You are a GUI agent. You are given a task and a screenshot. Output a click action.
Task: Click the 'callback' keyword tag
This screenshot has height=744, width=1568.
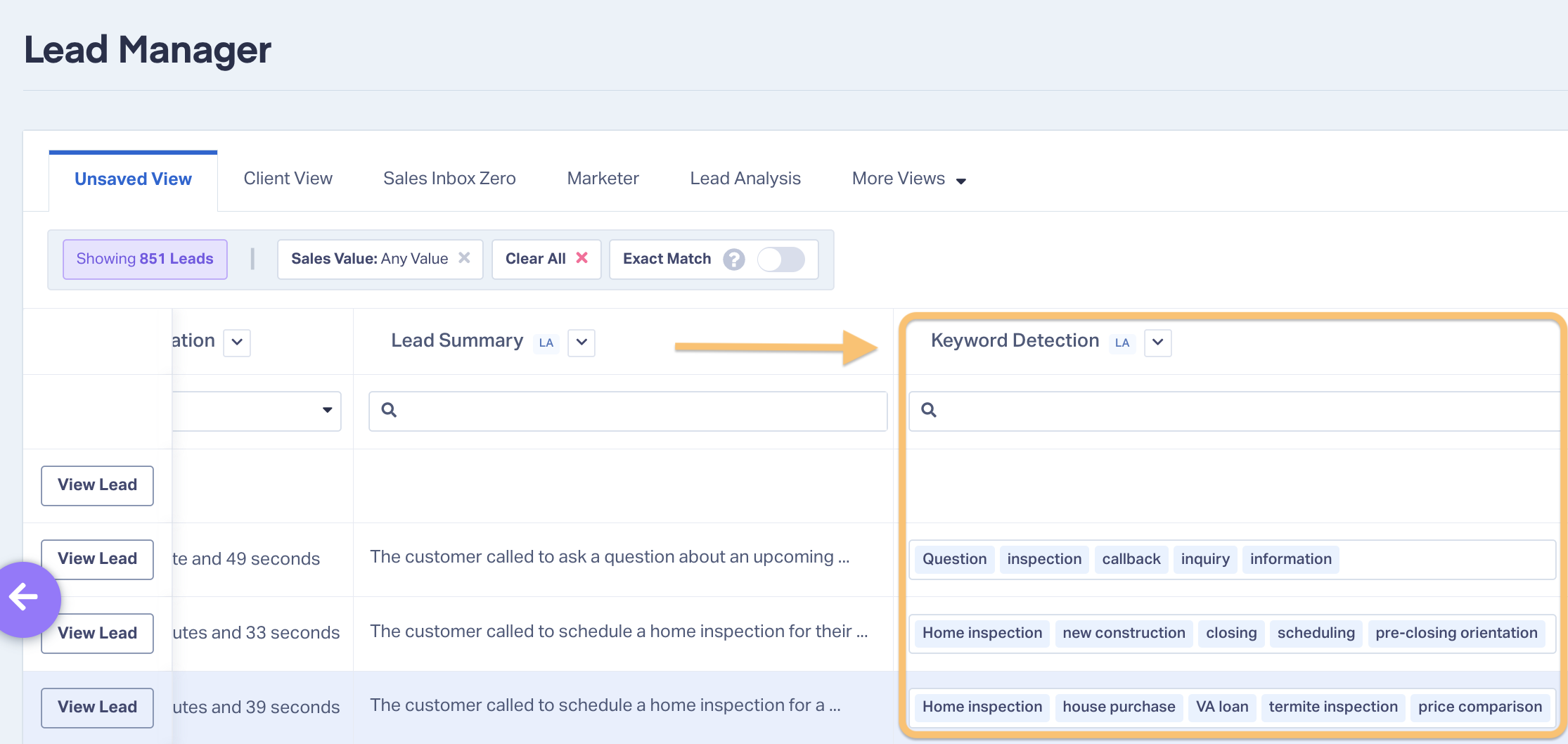tap(1131, 560)
